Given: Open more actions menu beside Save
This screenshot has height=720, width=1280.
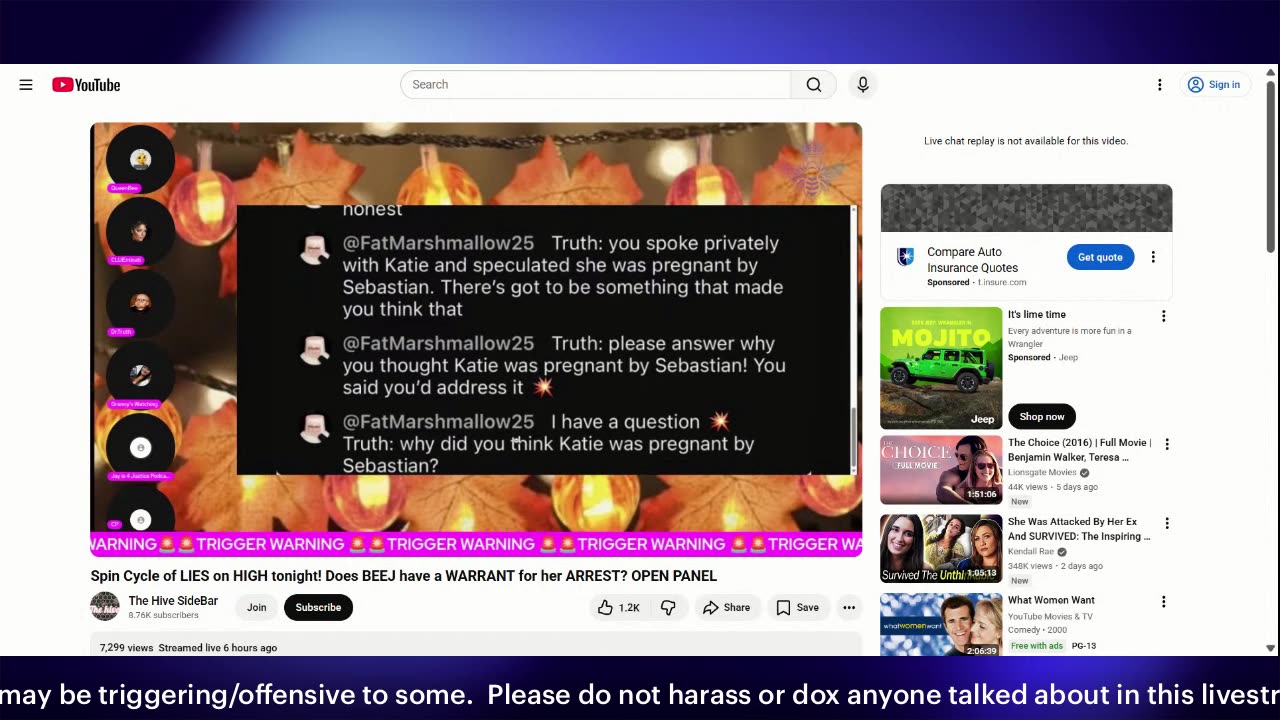Looking at the screenshot, I should coord(849,607).
